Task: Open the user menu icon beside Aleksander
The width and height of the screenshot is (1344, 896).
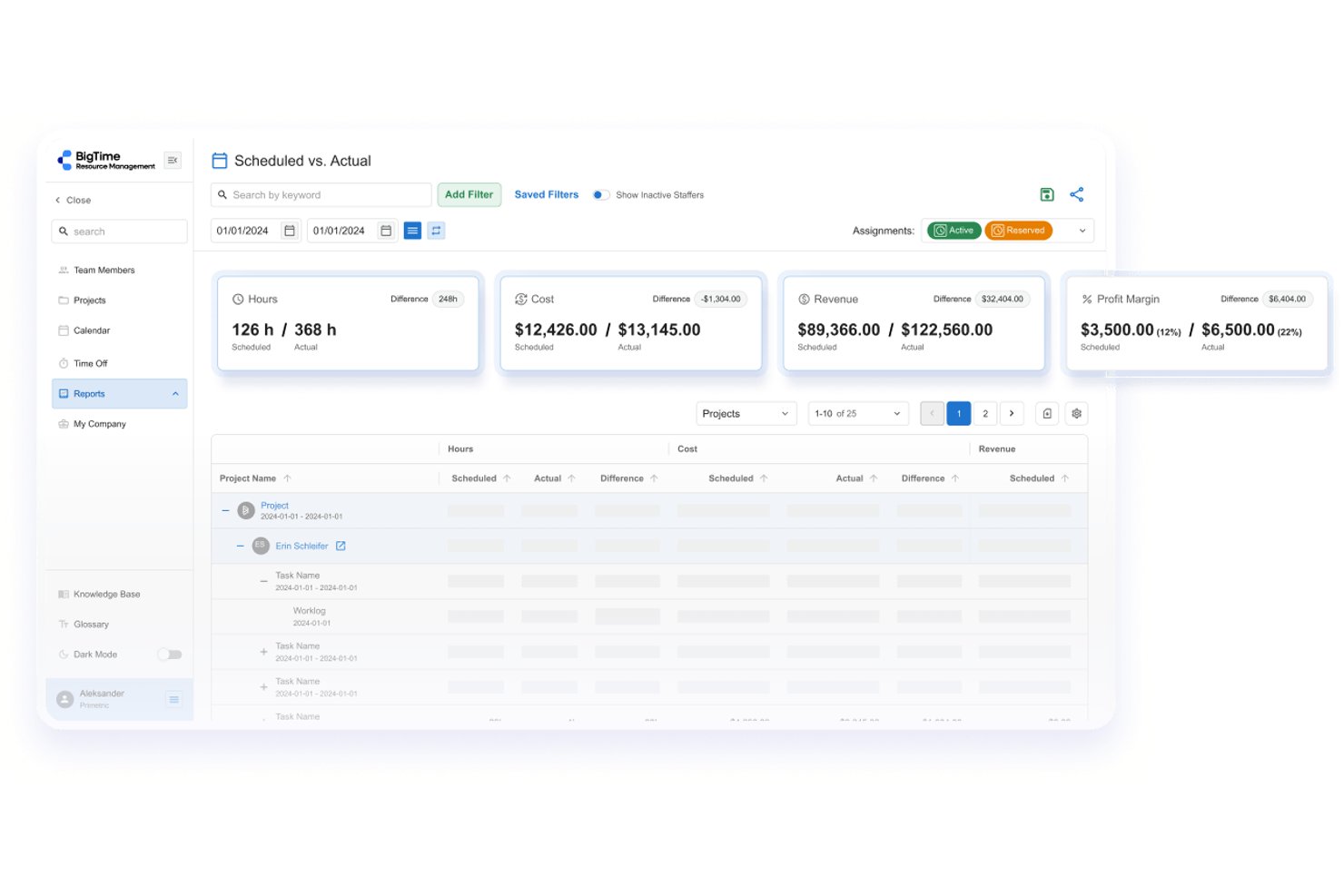Action: pos(173,699)
